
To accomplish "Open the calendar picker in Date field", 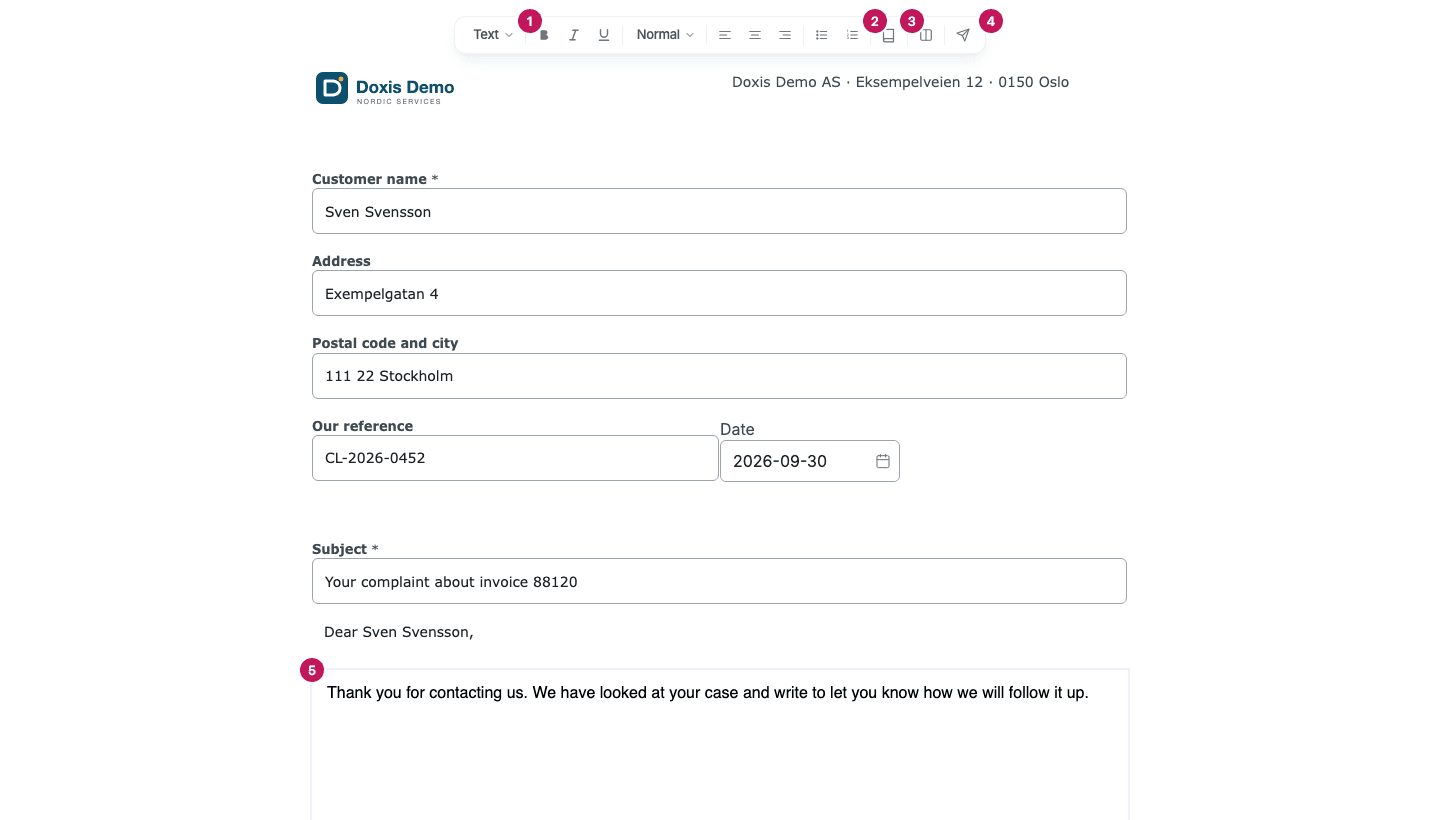I will 883,461.
